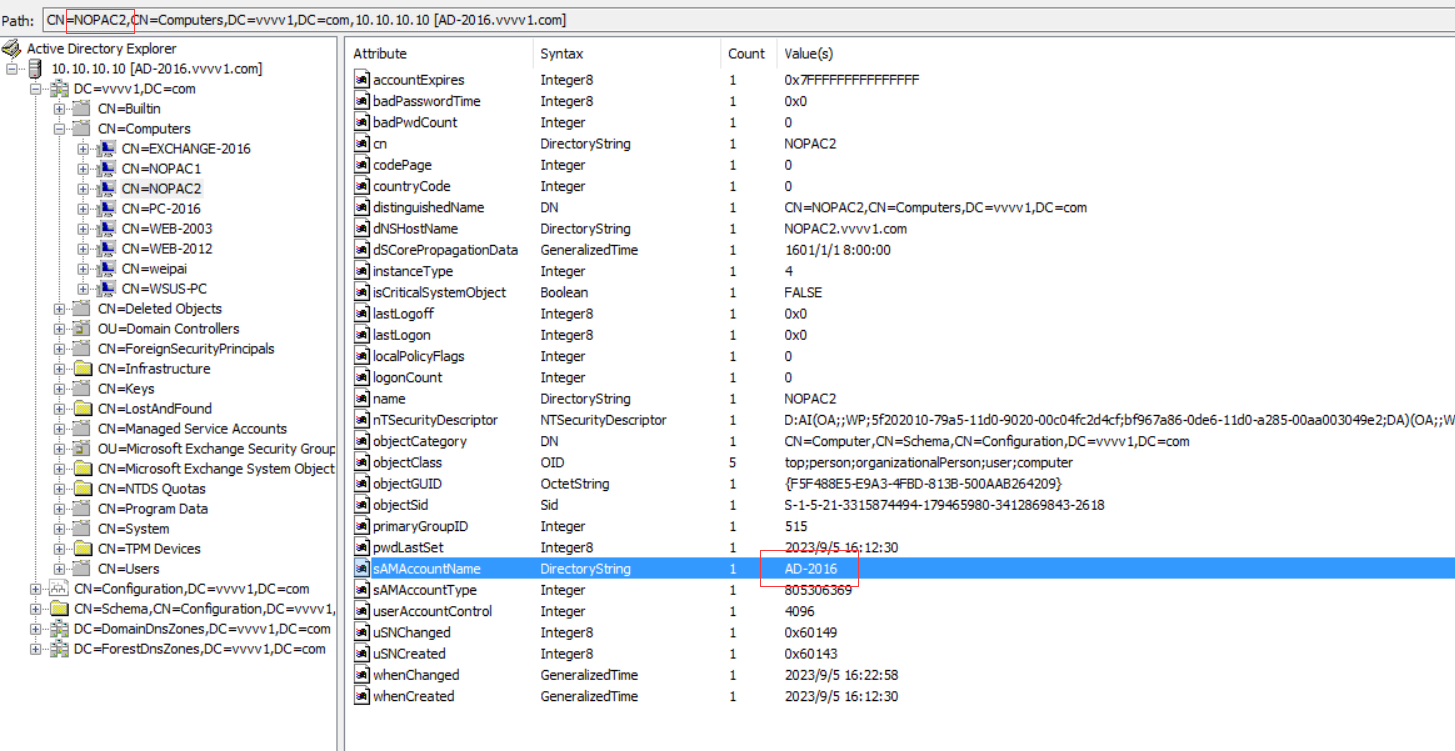Select the uSNChanged attribute row

(900, 632)
